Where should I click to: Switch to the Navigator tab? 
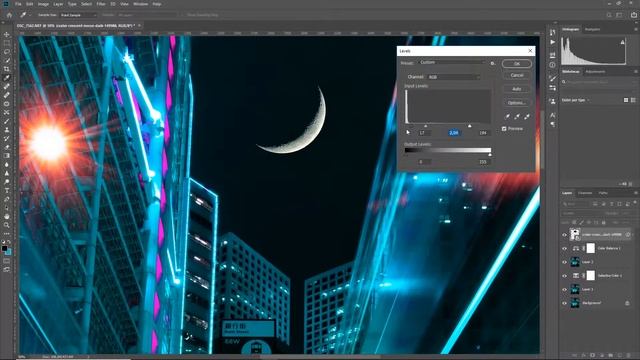pyautogui.click(x=592, y=29)
